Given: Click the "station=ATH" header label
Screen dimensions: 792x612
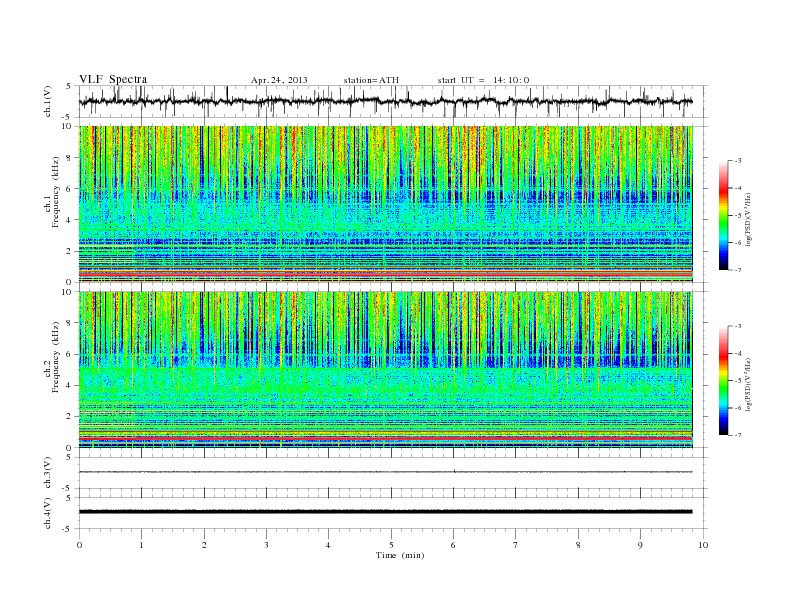Looking at the screenshot, I should click(x=371, y=80).
